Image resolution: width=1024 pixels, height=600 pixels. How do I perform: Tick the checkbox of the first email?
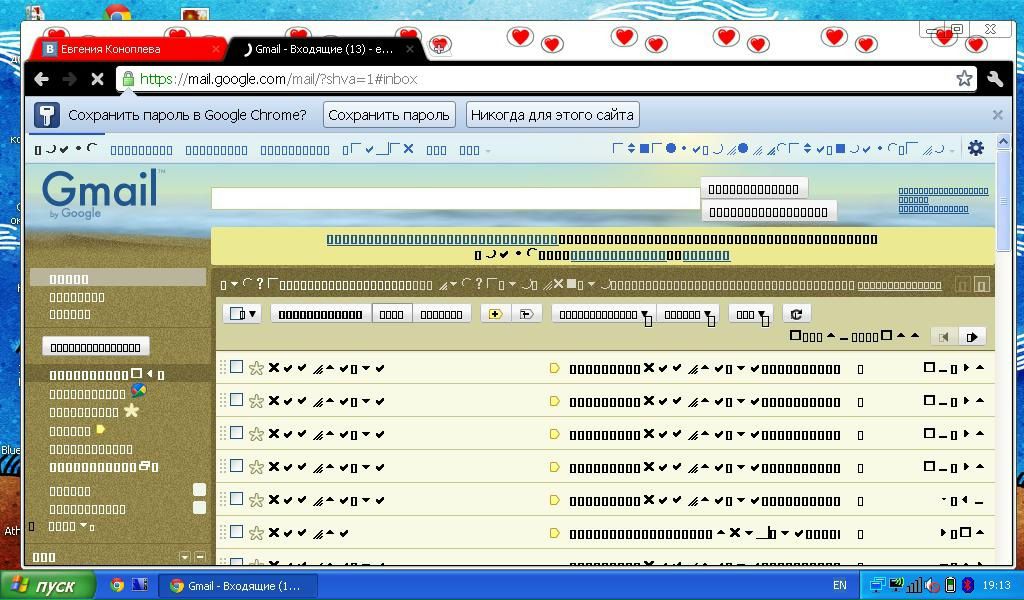click(237, 367)
